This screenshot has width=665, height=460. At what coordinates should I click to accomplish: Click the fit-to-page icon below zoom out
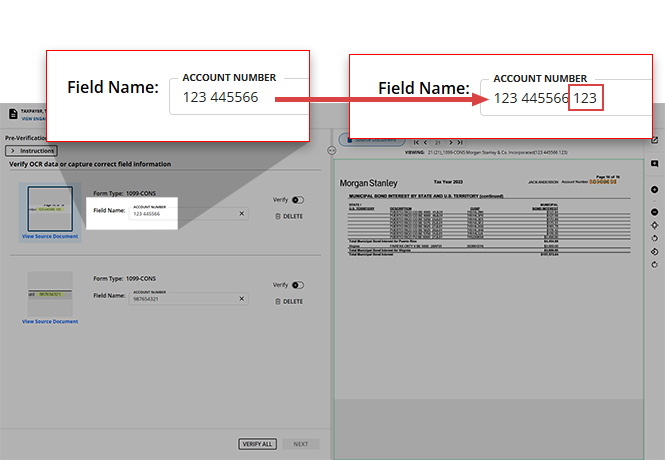pos(653,226)
